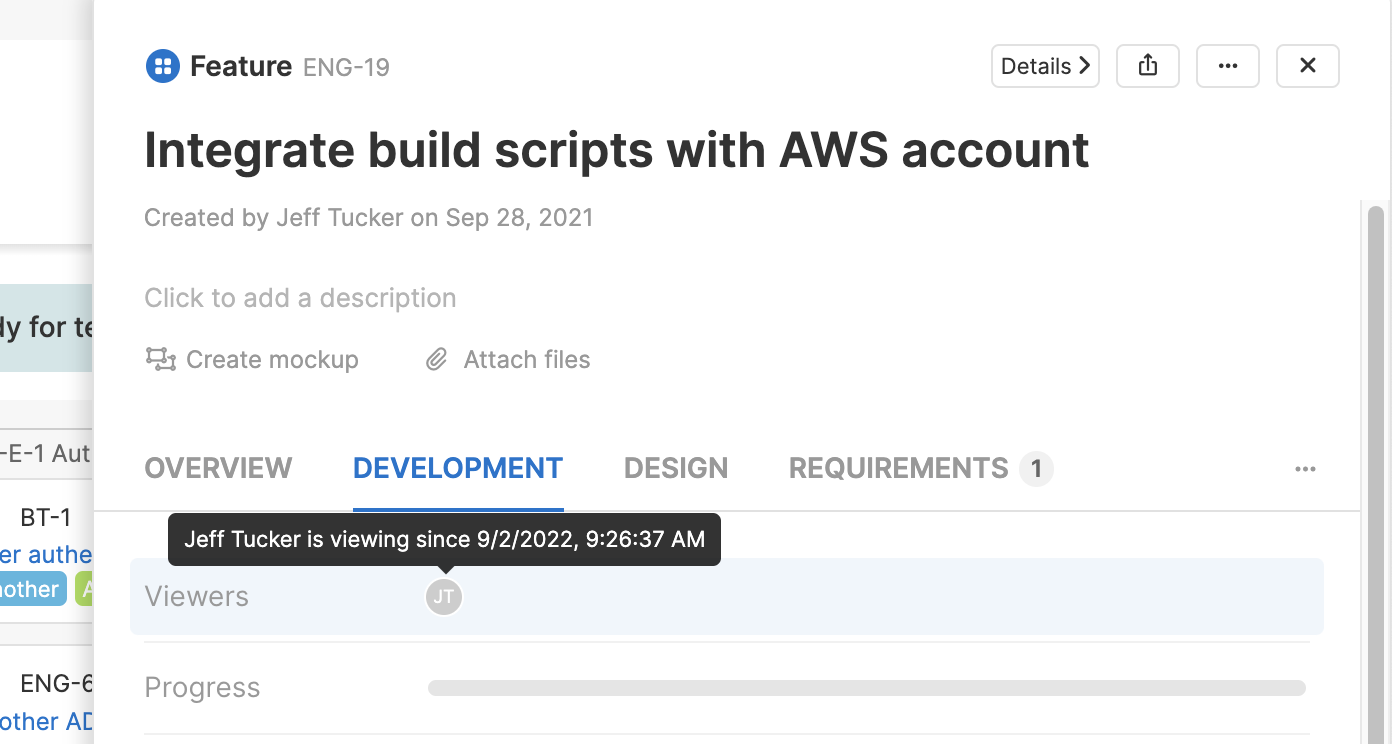
Task: Click the Create mockup icon
Action: [161, 360]
